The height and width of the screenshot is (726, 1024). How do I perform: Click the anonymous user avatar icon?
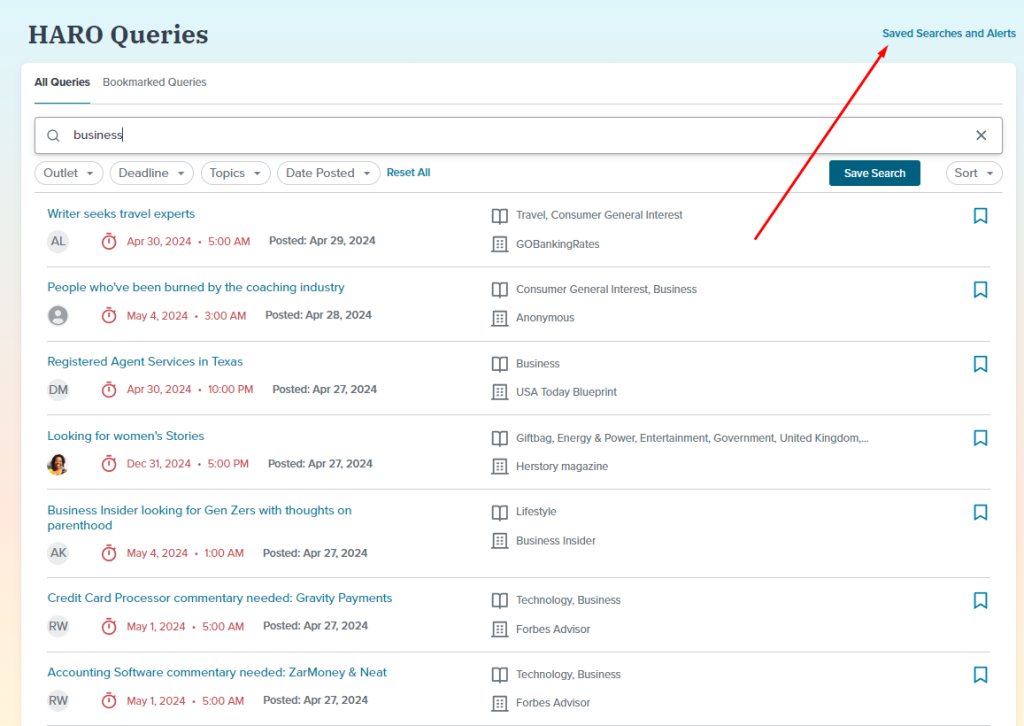click(x=58, y=315)
